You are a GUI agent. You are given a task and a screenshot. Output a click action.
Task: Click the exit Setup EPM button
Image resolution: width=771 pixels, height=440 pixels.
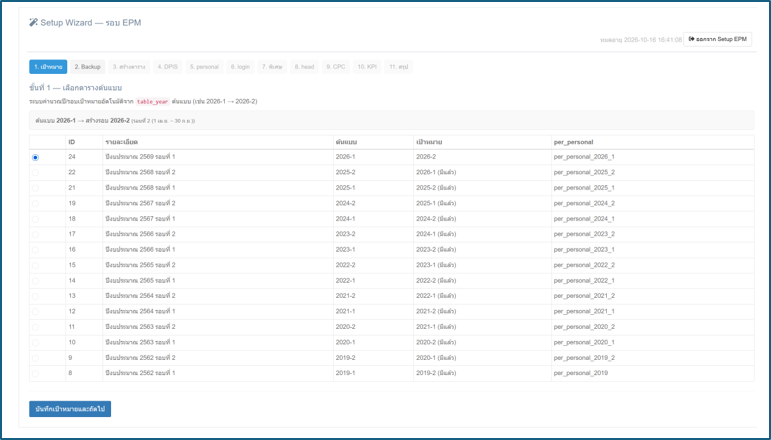(717, 39)
